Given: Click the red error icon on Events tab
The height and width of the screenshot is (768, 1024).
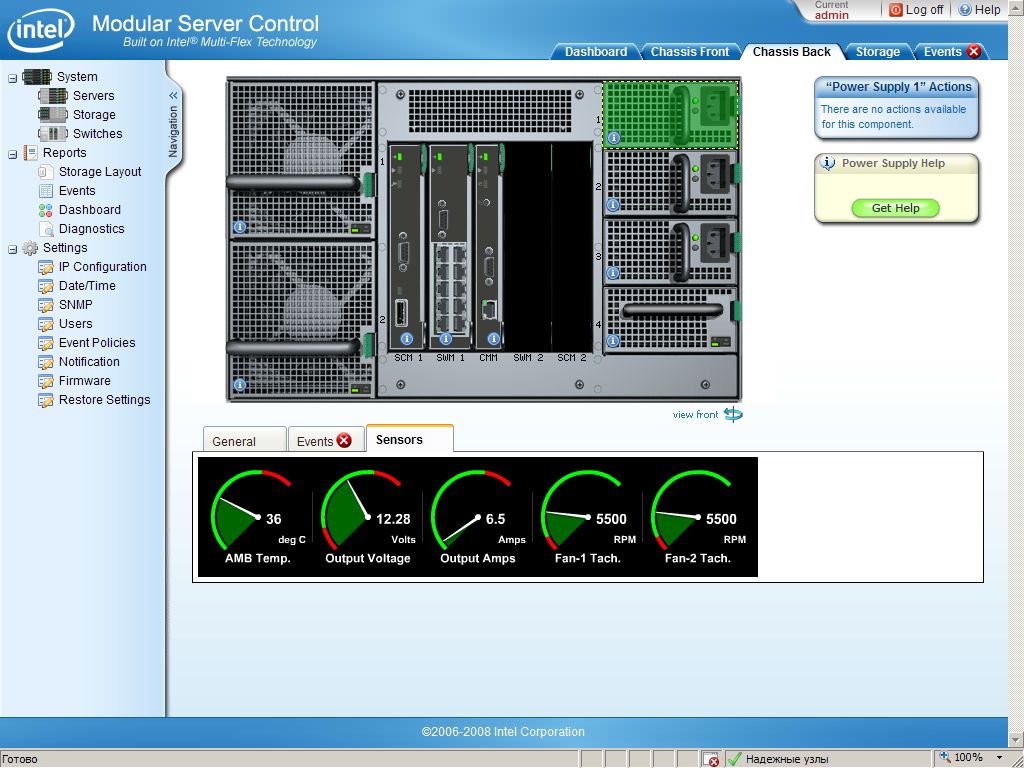Looking at the screenshot, I should 973,52.
